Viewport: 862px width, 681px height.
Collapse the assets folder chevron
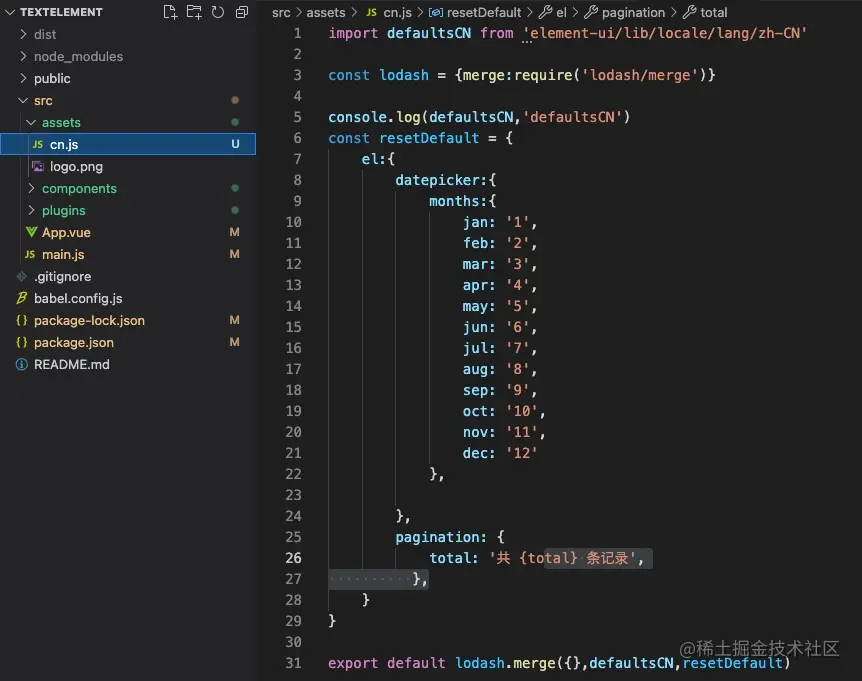click(31, 122)
